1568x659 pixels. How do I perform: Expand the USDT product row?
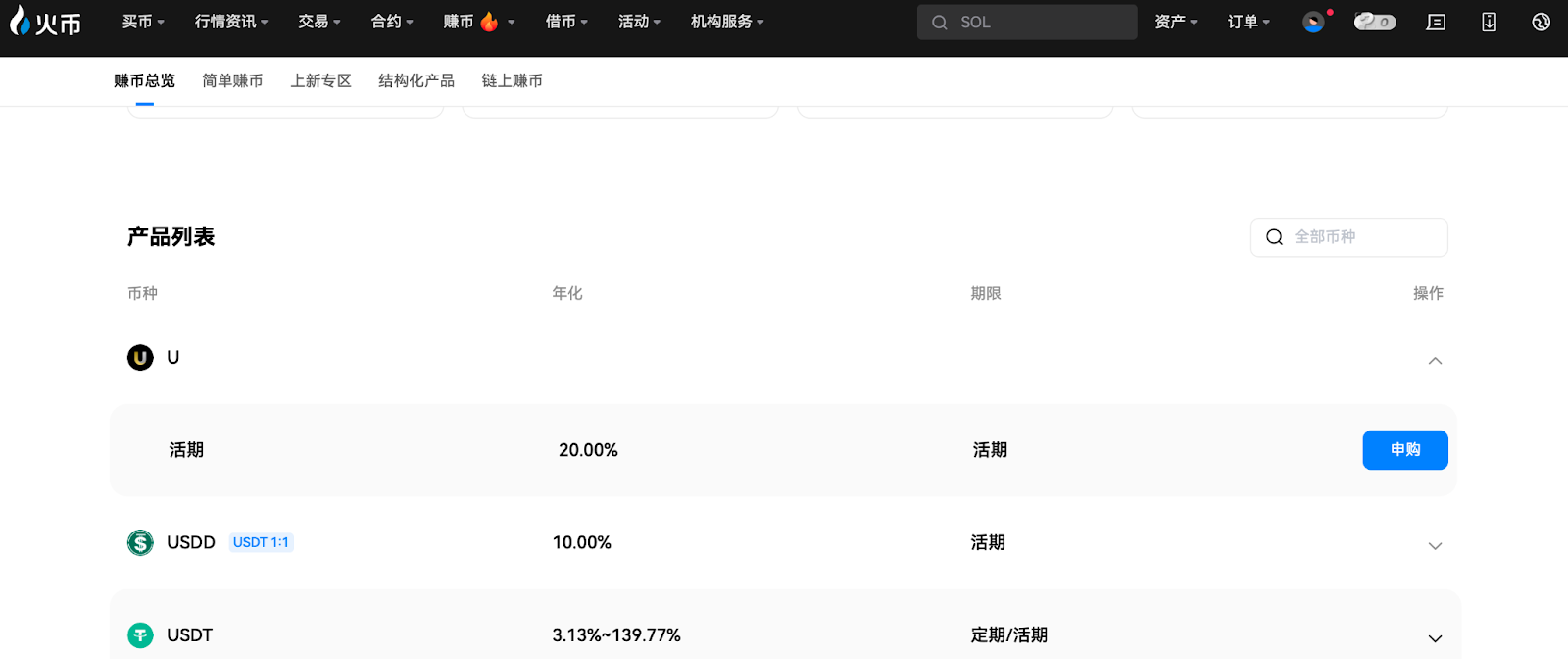[1435, 638]
